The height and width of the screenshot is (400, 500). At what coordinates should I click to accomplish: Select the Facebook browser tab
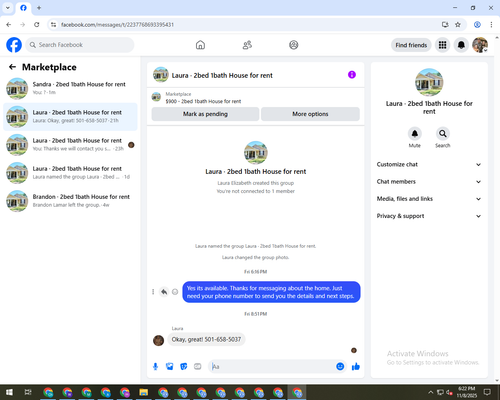coord(23,8)
